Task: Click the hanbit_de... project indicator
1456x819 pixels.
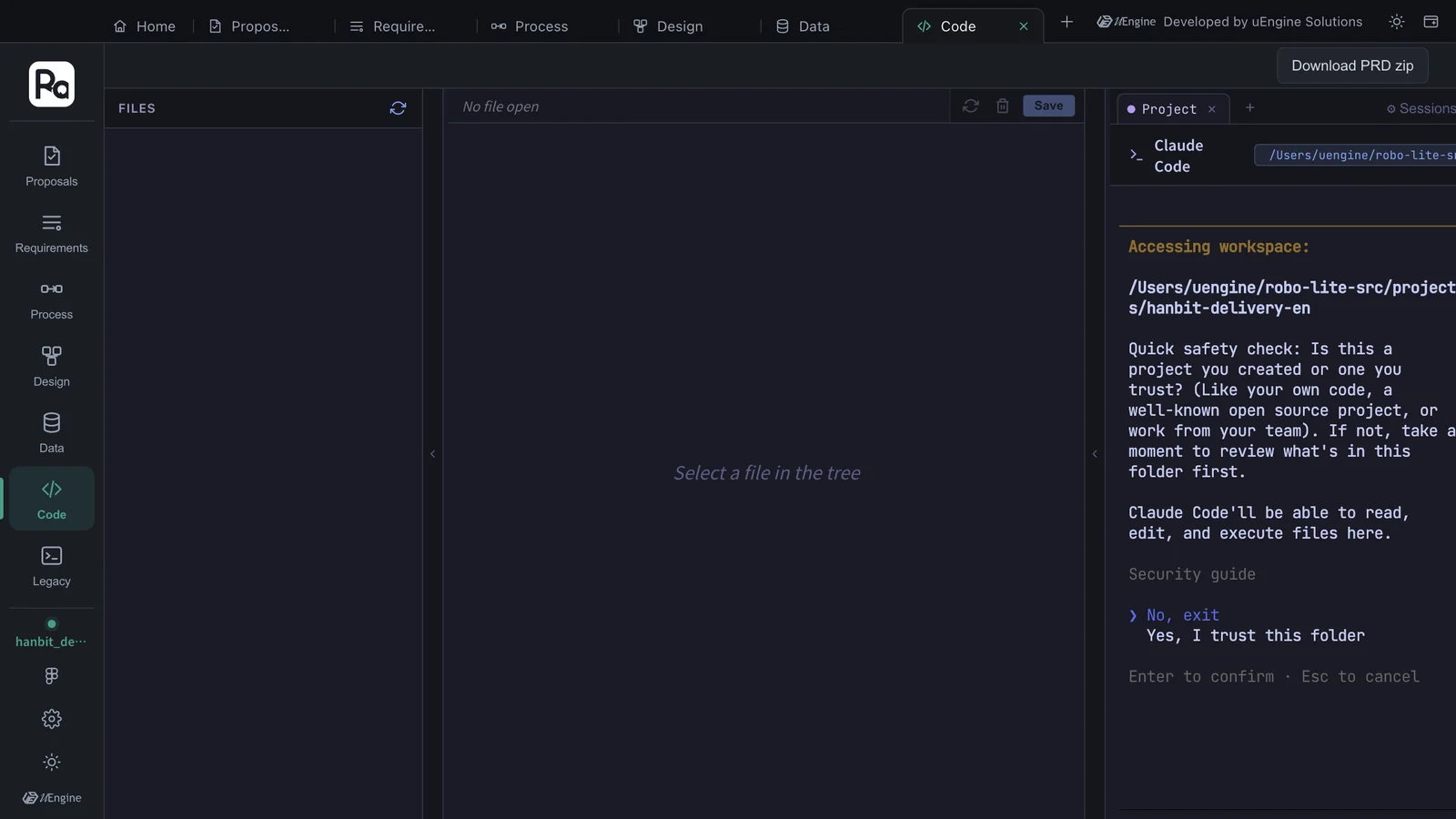Action: [52, 633]
